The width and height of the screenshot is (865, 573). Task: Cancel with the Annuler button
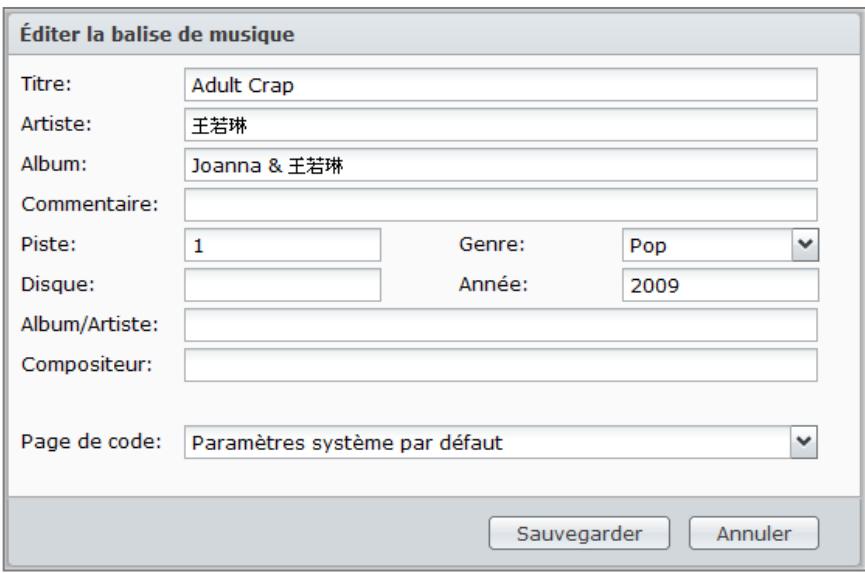pos(754,533)
